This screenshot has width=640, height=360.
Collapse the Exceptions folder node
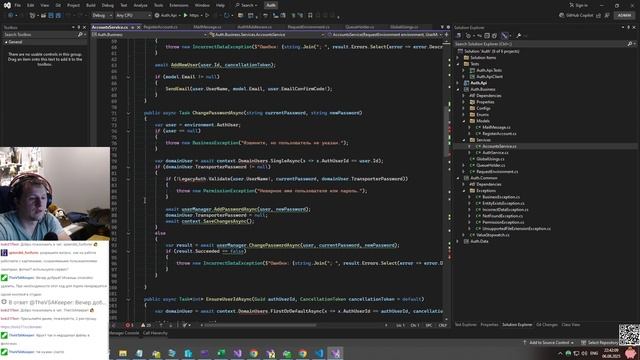pos(464,191)
